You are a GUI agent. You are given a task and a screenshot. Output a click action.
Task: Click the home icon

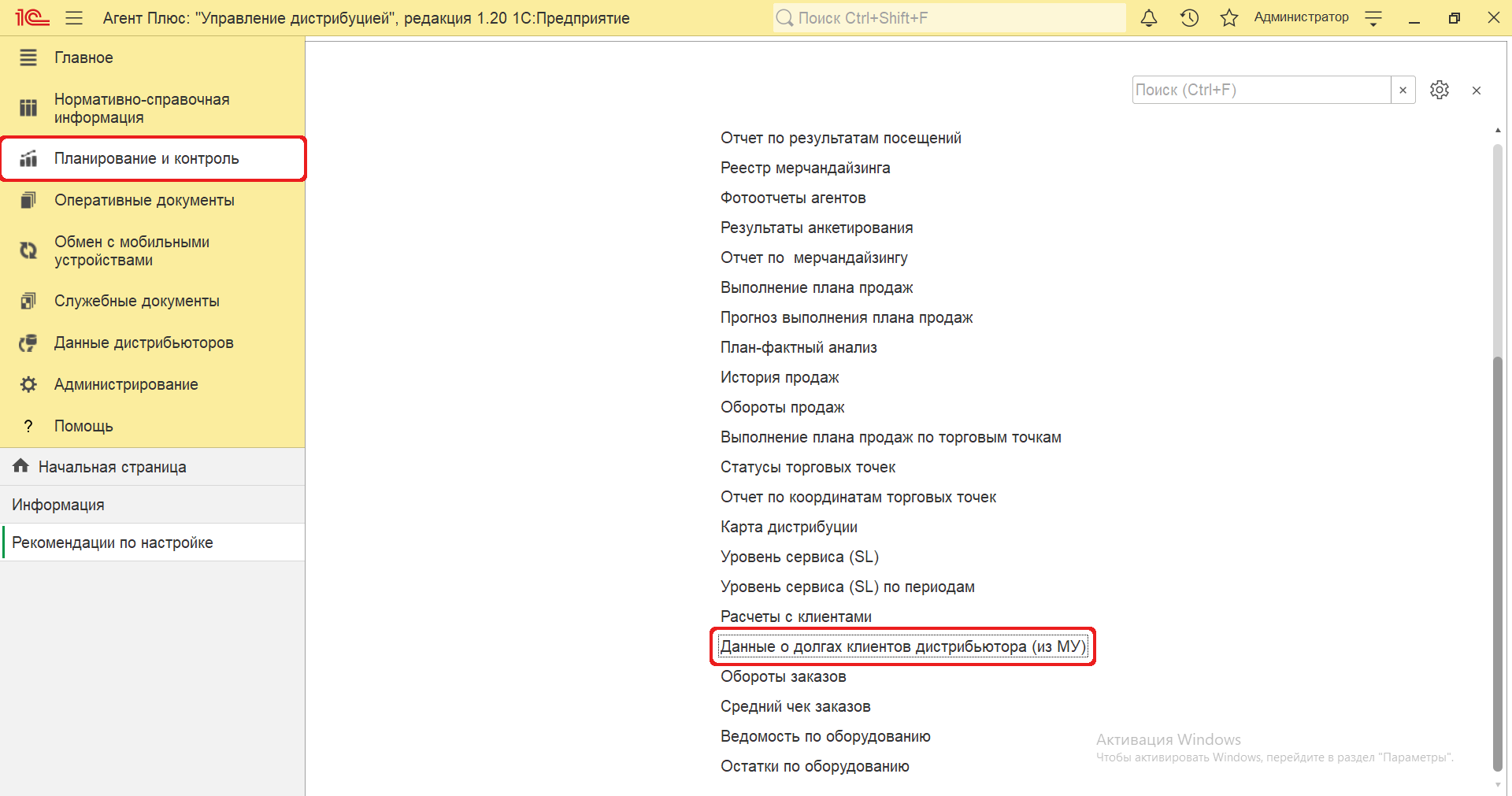[x=21, y=466]
